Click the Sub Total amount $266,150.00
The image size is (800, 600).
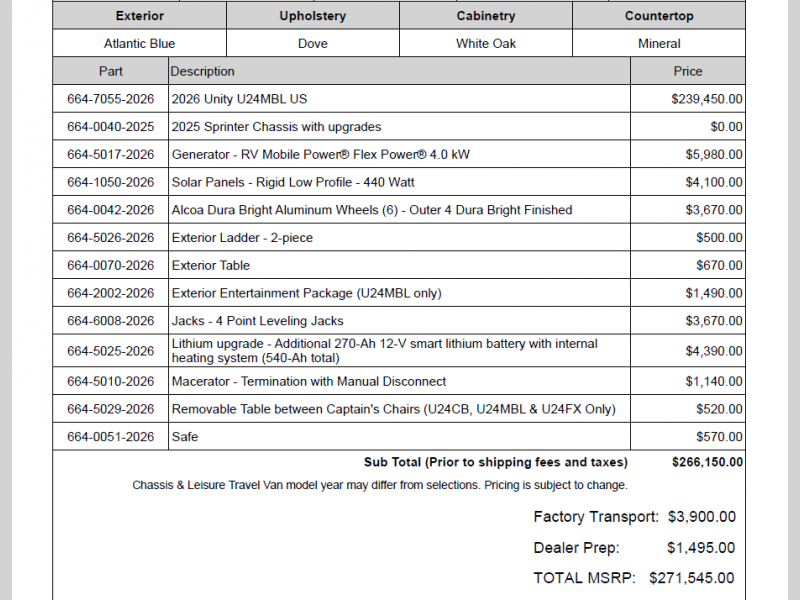[707, 462]
